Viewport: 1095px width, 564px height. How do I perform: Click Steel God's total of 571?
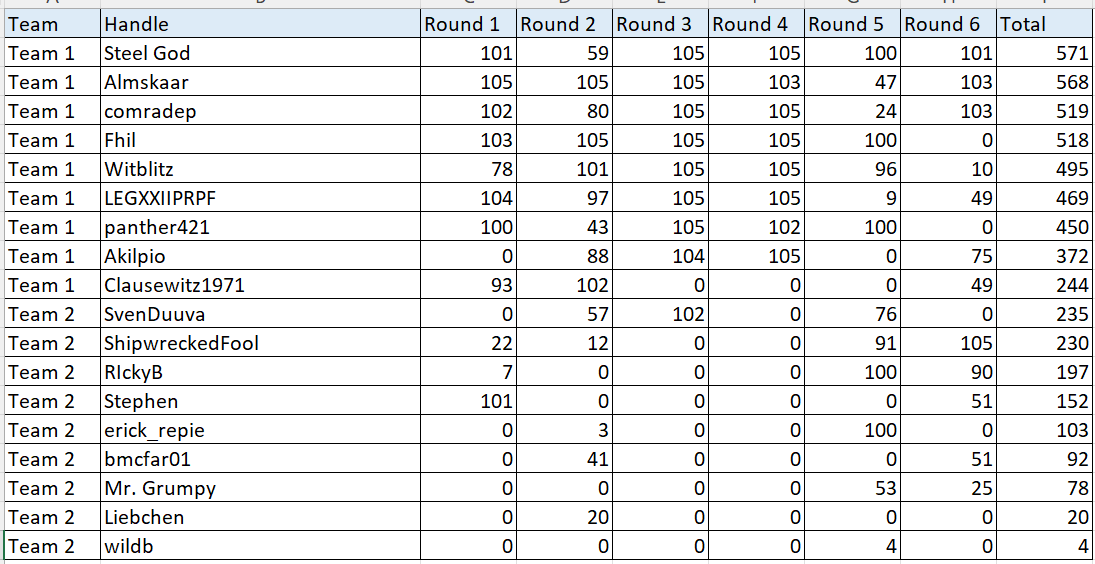tap(1044, 53)
